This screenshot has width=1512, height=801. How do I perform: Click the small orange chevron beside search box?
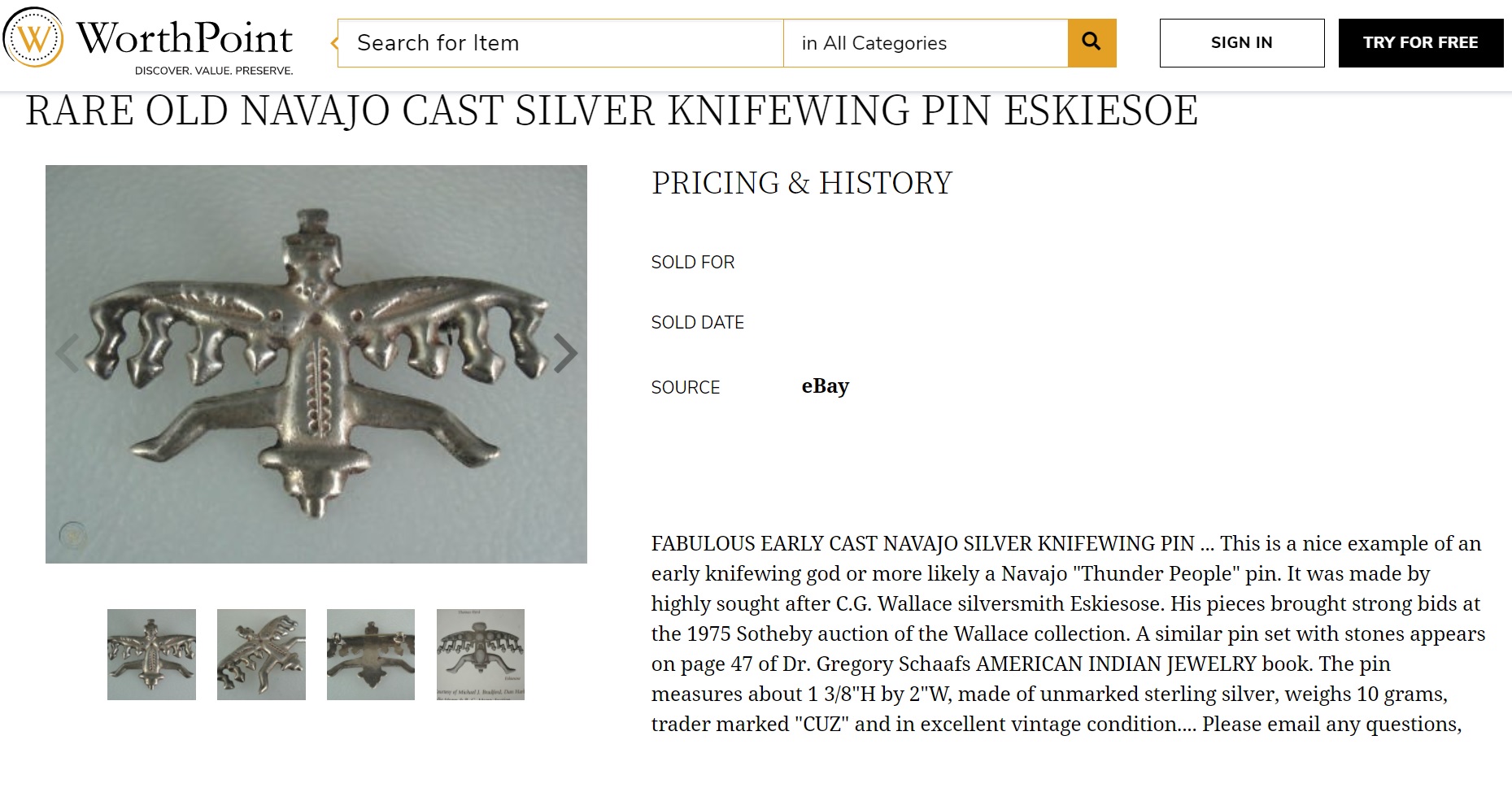333,43
